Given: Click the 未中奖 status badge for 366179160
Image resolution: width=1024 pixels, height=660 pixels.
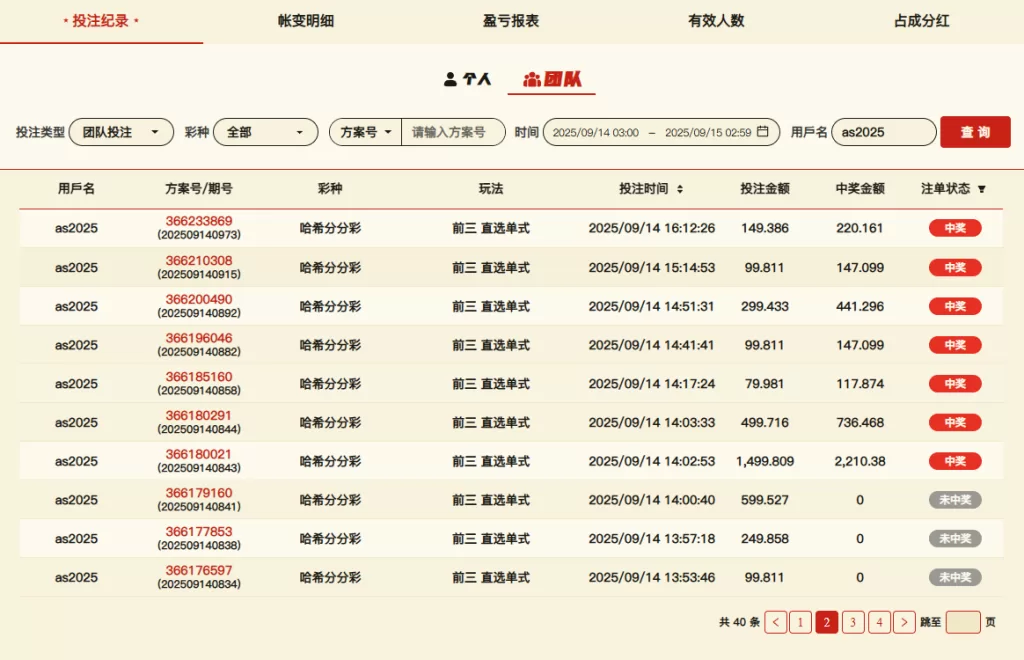Looking at the screenshot, I should (x=955, y=500).
